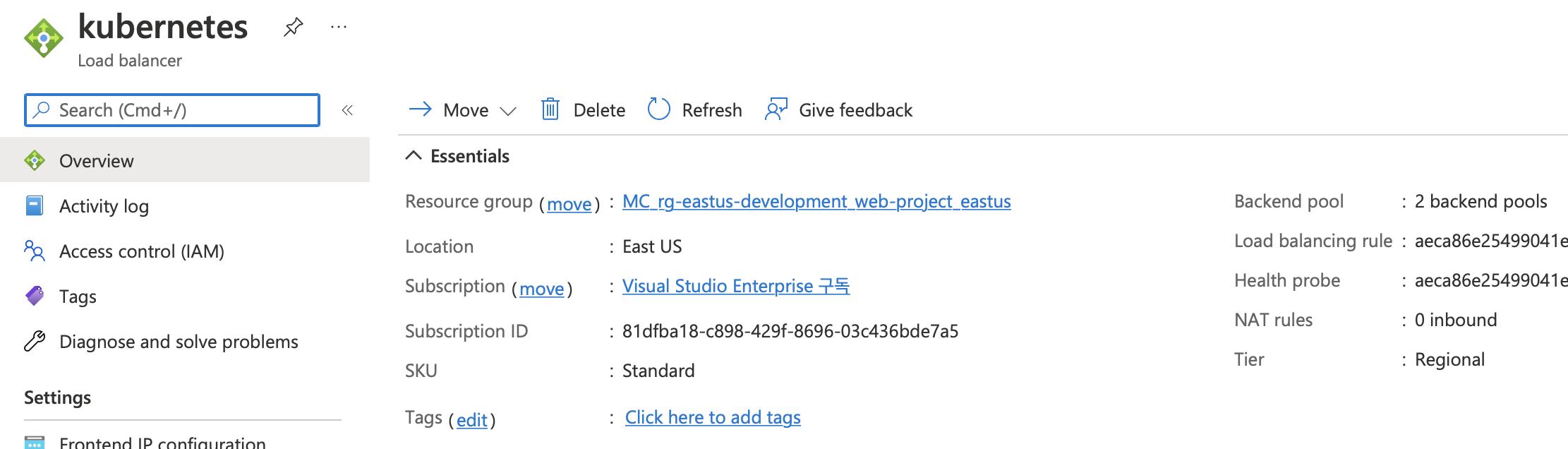
Task: Click the Load balancing rule value
Action: 1491,241
